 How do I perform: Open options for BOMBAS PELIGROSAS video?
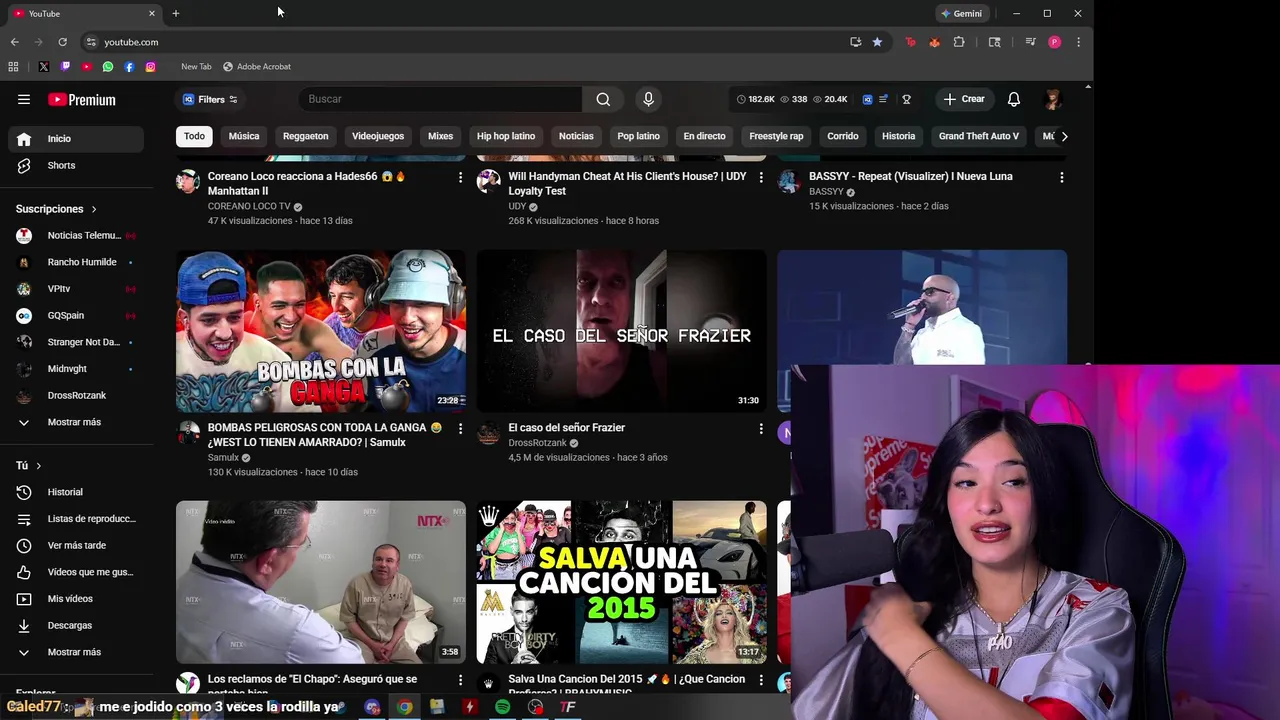coord(460,428)
